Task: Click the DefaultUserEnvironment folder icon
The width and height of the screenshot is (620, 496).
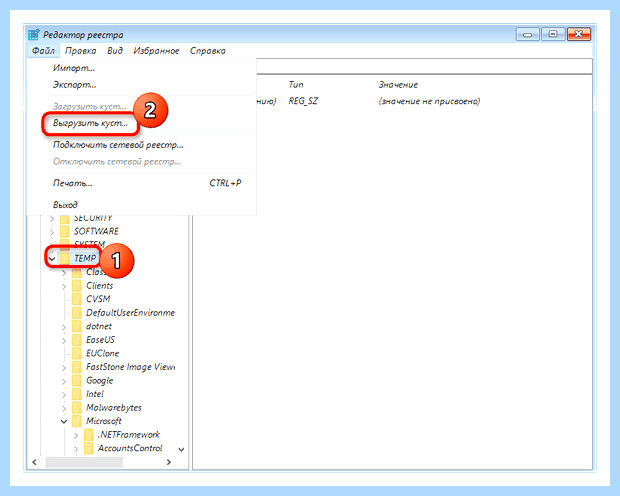Action: [x=77, y=312]
